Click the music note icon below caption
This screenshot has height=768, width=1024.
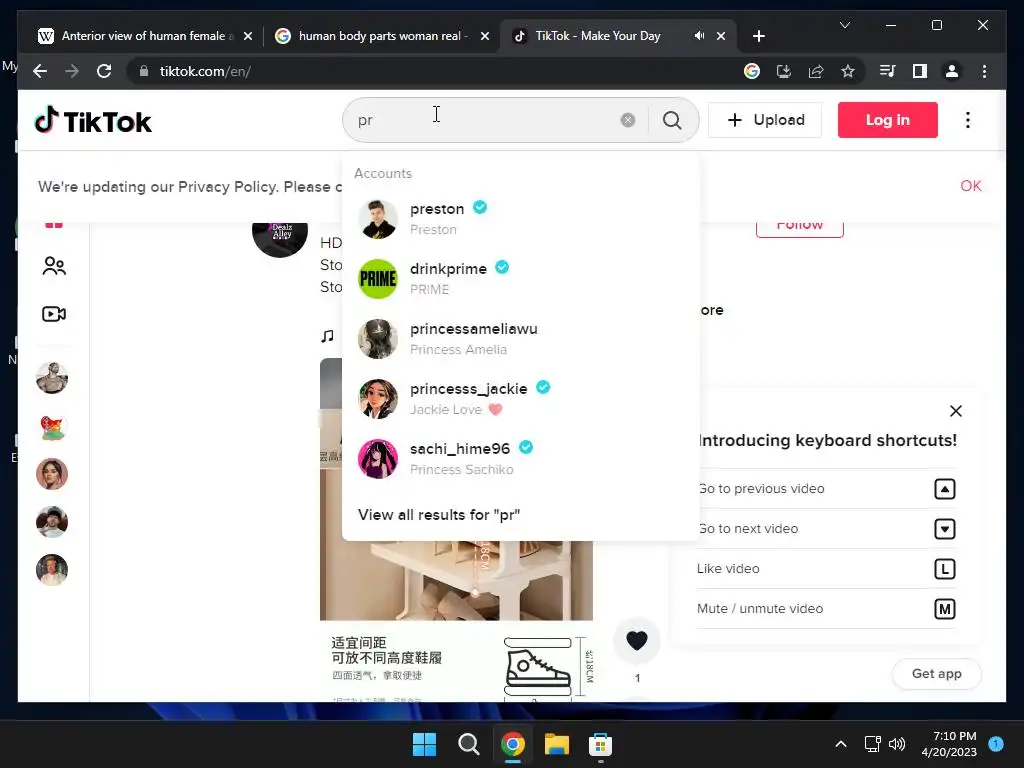coord(327,336)
